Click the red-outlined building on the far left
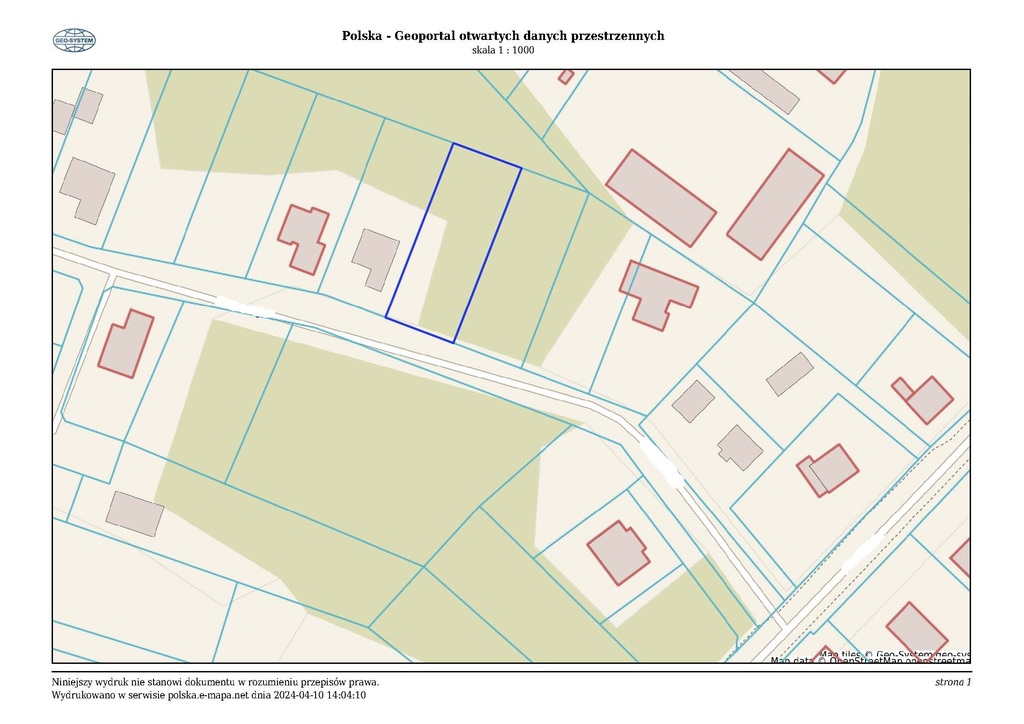 click(x=126, y=344)
